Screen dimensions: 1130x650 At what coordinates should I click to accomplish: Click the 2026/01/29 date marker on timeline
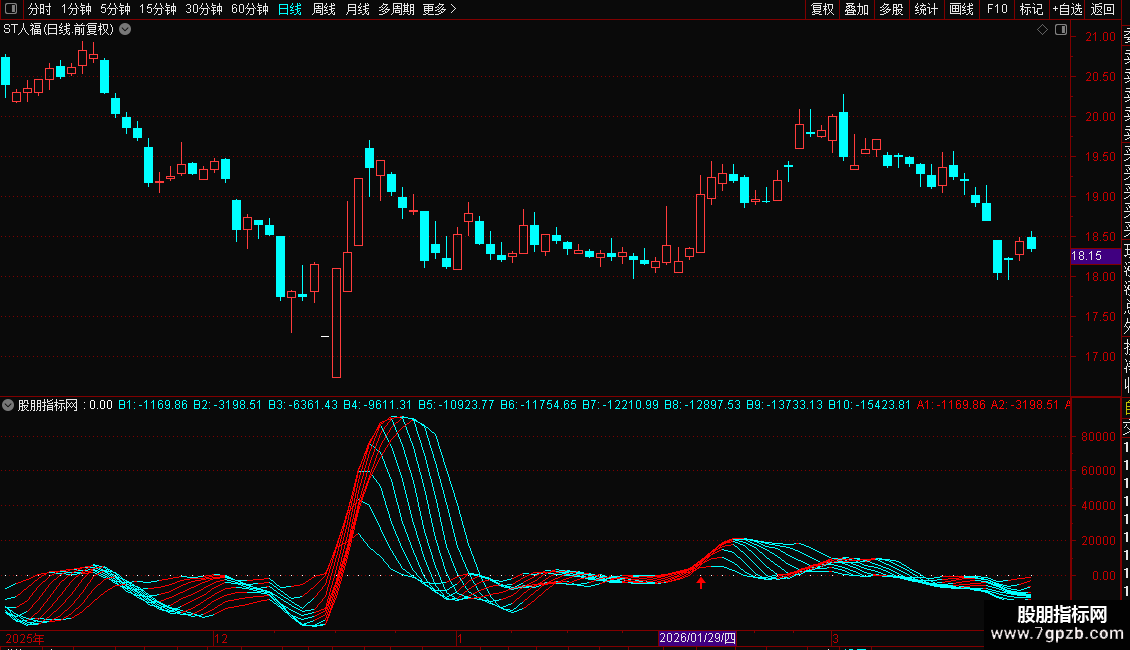697,638
